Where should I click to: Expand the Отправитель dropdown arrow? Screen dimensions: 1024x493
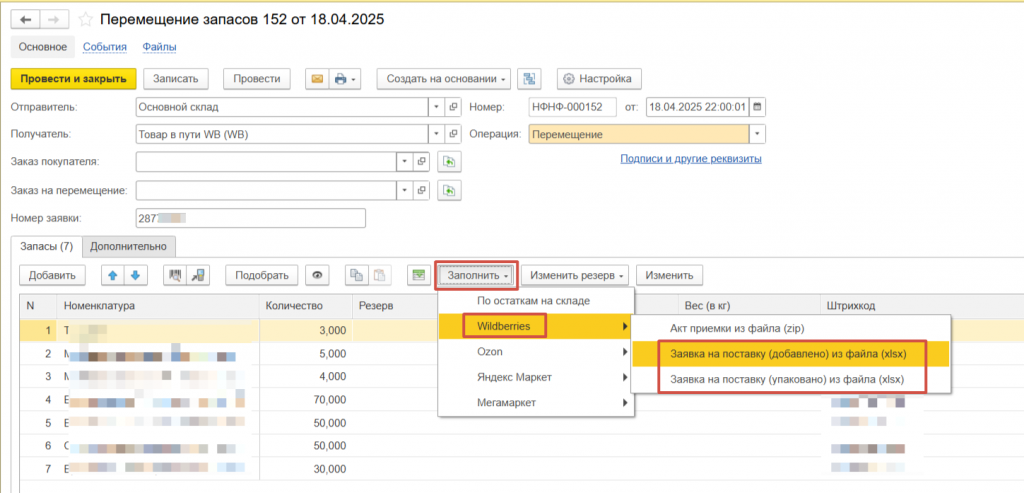point(435,107)
